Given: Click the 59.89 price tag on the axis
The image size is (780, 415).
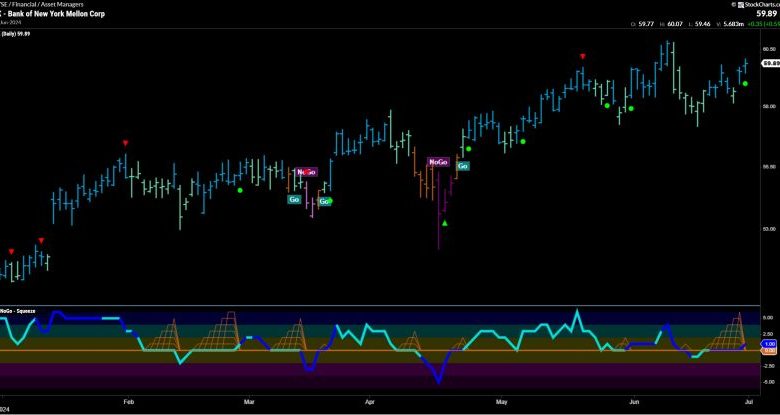Looking at the screenshot, I should click(771, 63).
